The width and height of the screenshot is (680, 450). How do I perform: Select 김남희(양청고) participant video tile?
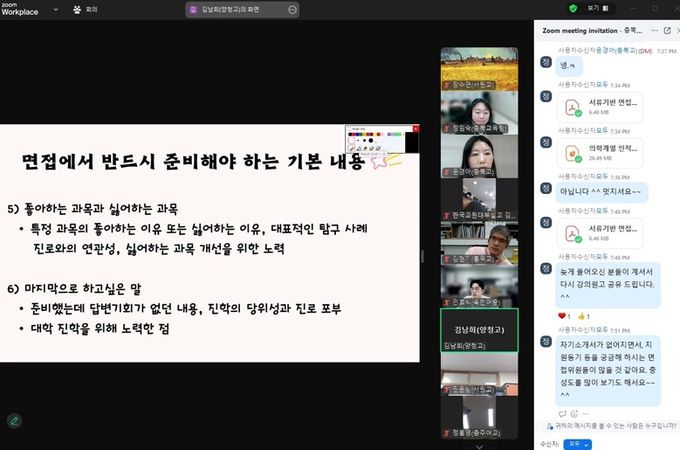[x=479, y=329]
